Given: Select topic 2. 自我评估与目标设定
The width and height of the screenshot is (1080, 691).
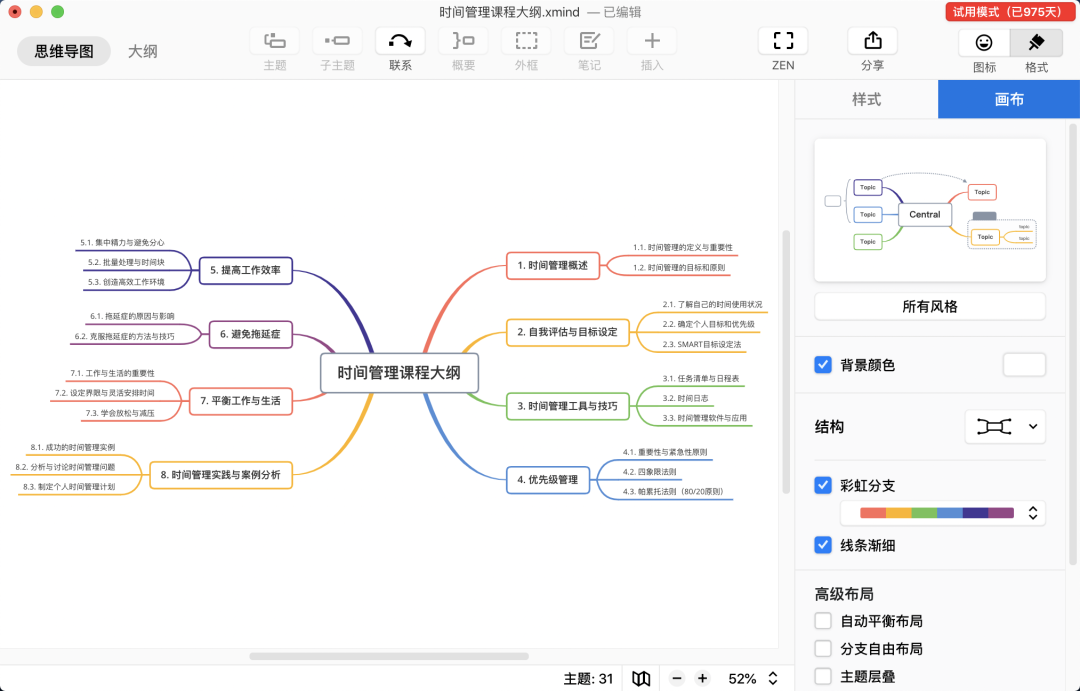Looking at the screenshot, I should point(568,332).
